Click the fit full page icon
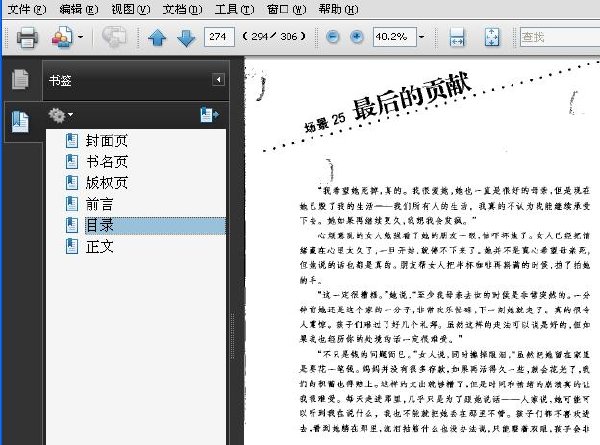 (492, 37)
